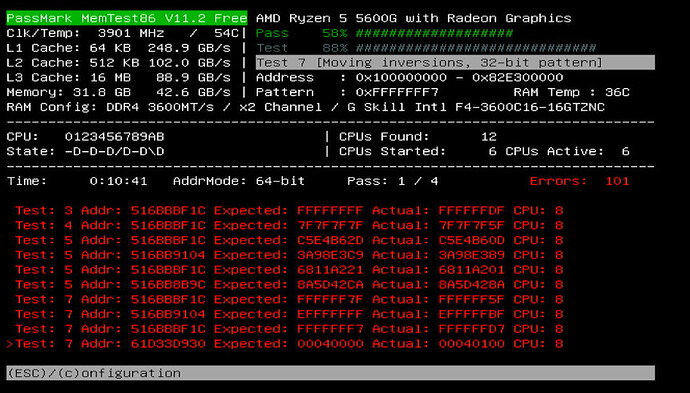The height and width of the screenshot is (393, 690).
Task: Click the CPUs Found 12 value
Action: click(x=418, y=136)
